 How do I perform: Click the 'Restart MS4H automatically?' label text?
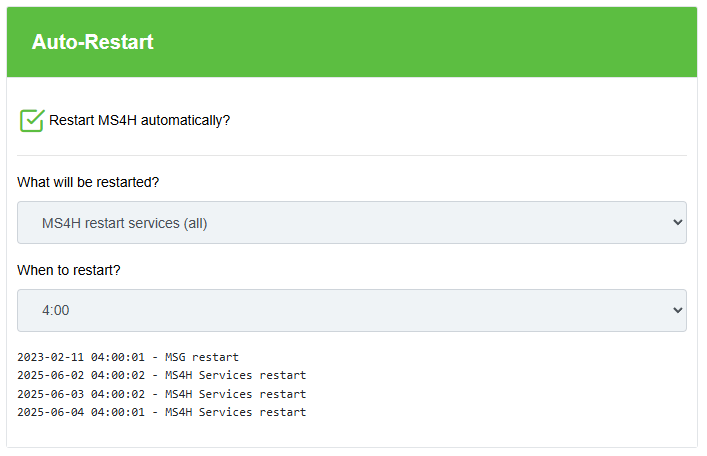click(139, 121)
